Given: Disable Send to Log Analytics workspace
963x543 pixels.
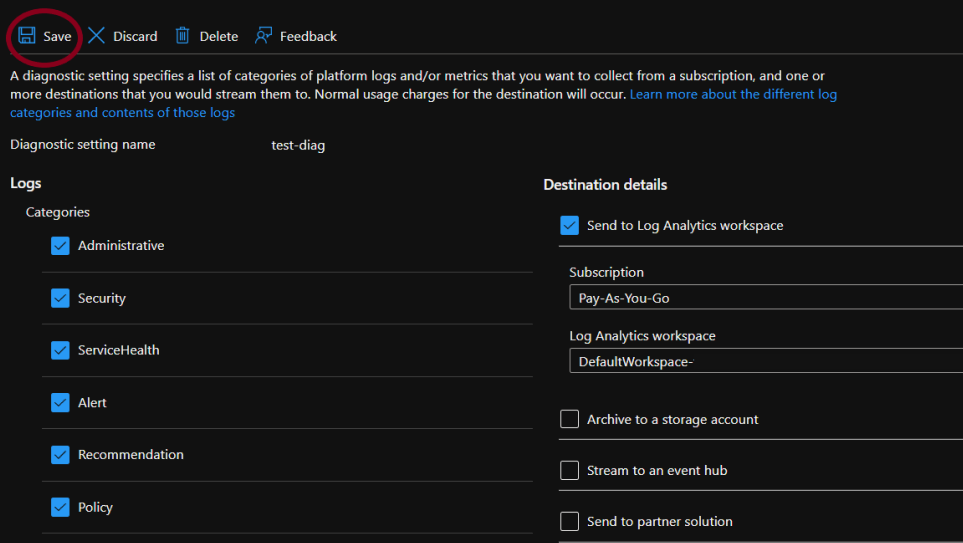Looking at the screenshot, I should point(570,226).
